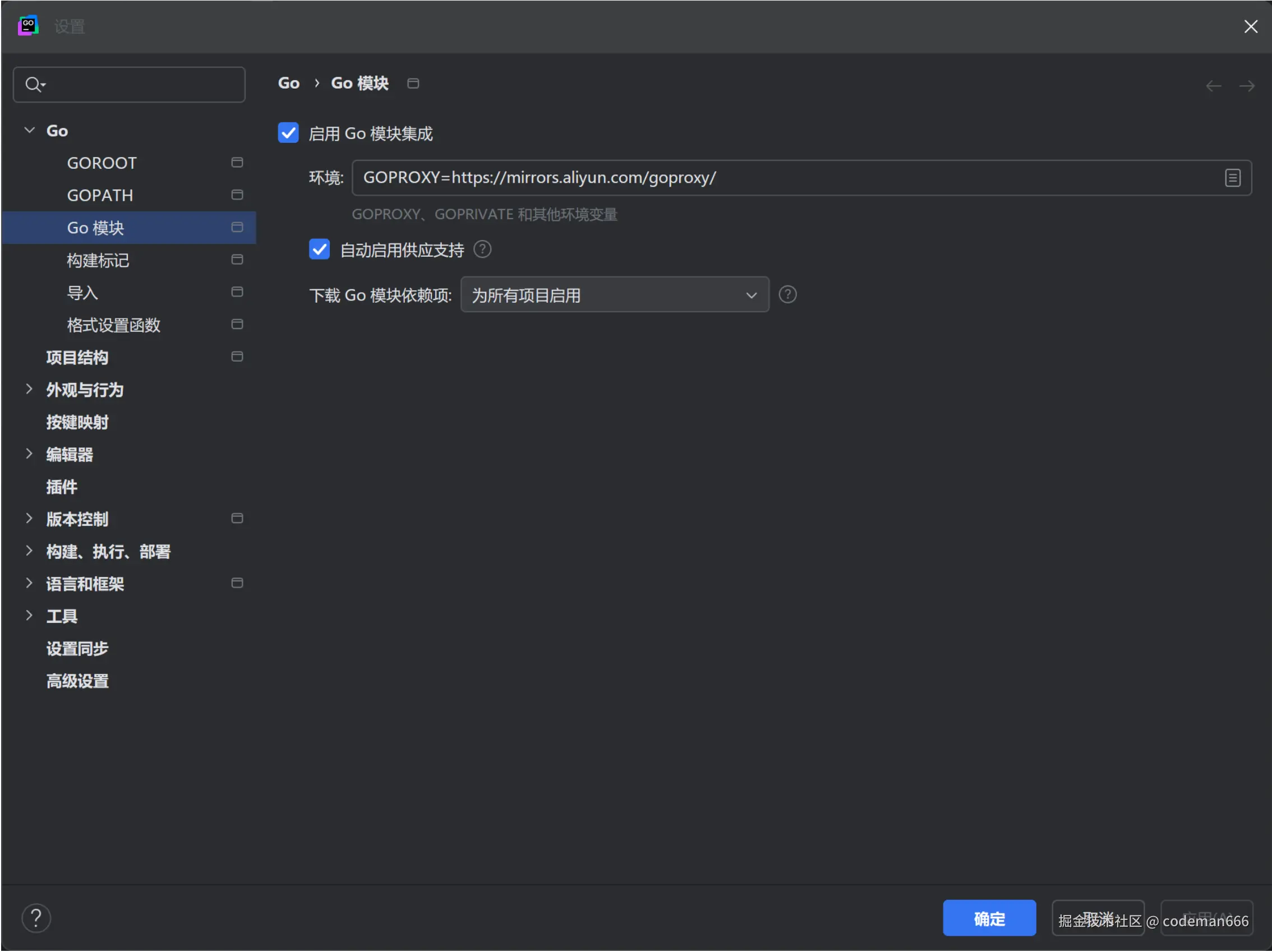Select GOPATH in settings tree
This screenshot has height=952, width=1272.
[100, 196]
